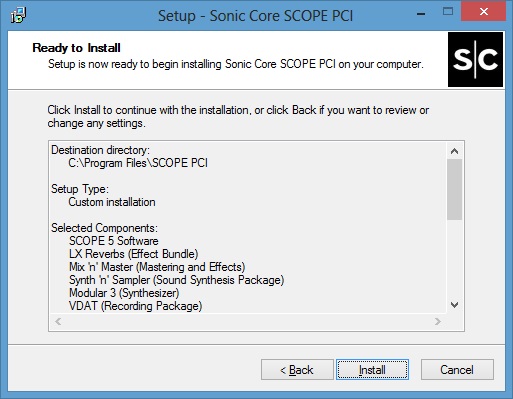
Task: Click the Install button
Action: tap(372, 369)
